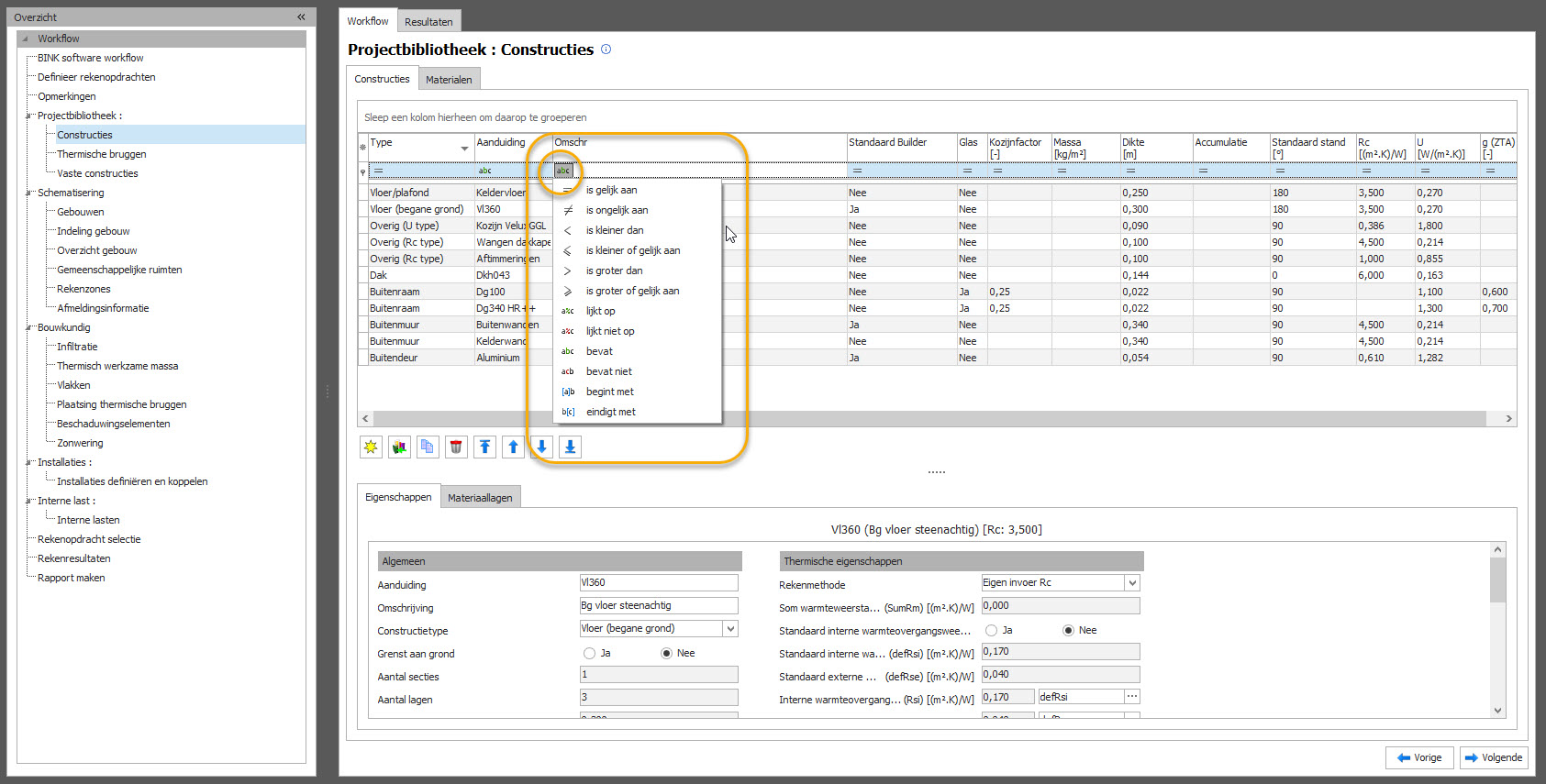Choose 'bevat' from the filter menu
The width and height of the screenshot is (1546, 784).
[599, 351]
